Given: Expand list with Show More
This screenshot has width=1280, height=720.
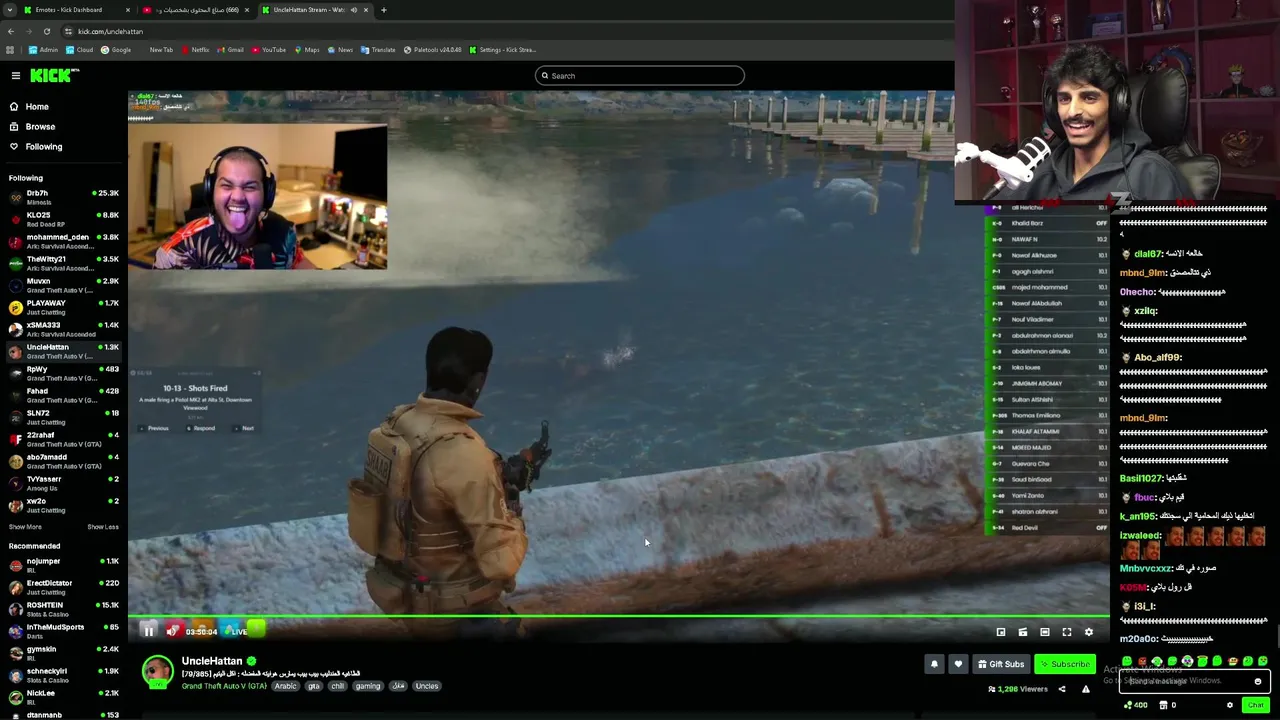Looking at the screenshot, I should click(25, 527).
